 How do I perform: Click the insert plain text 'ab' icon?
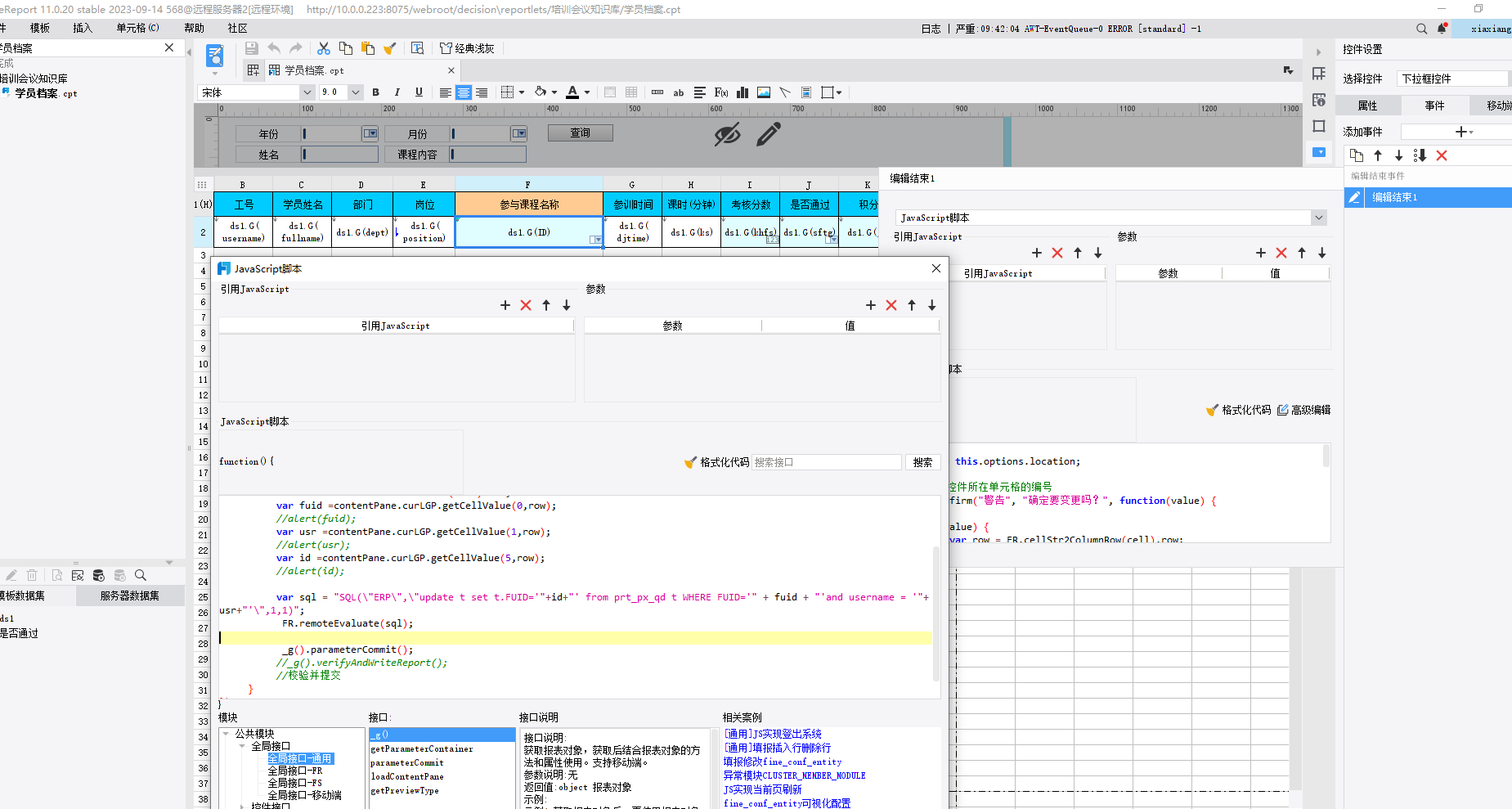(679, 92)
